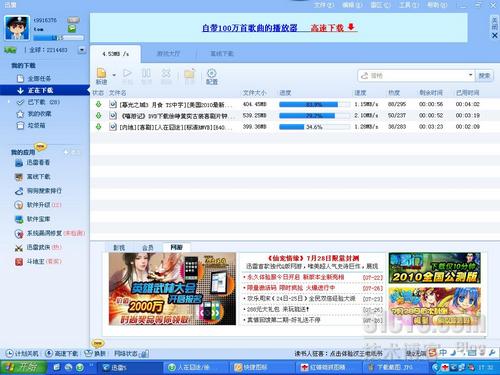Switch to 人在囧途 taskbar window
The width and height of the screenshot is (500, 375).
[196, 368]
